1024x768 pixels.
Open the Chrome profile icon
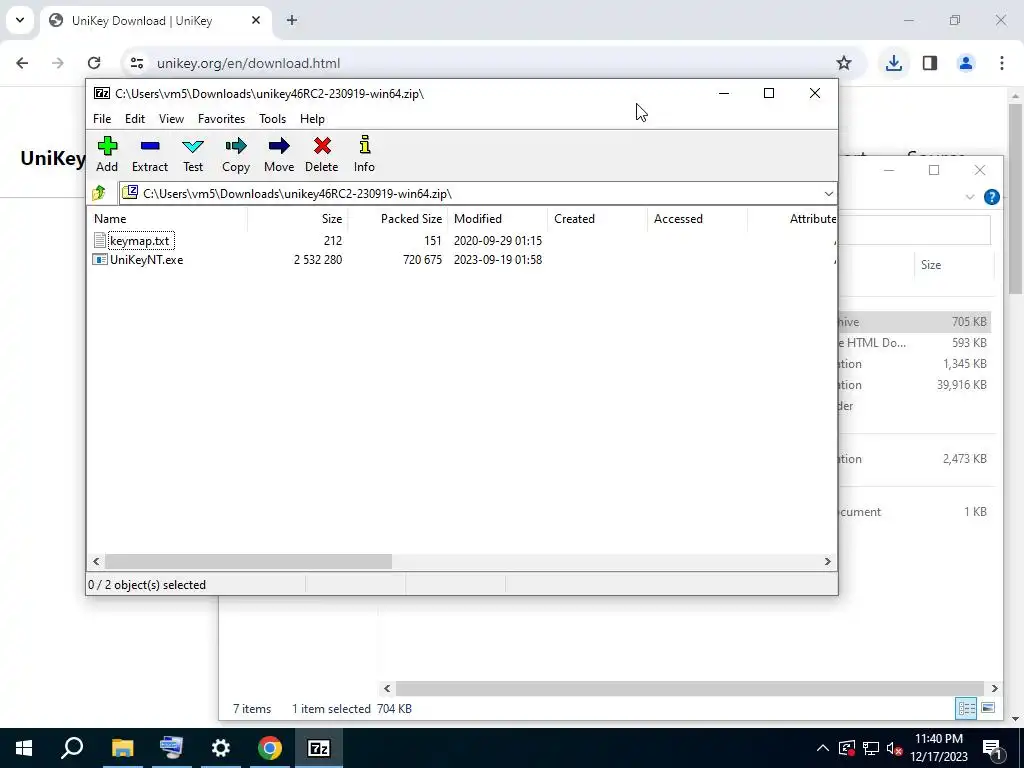(x=966, y=63)
